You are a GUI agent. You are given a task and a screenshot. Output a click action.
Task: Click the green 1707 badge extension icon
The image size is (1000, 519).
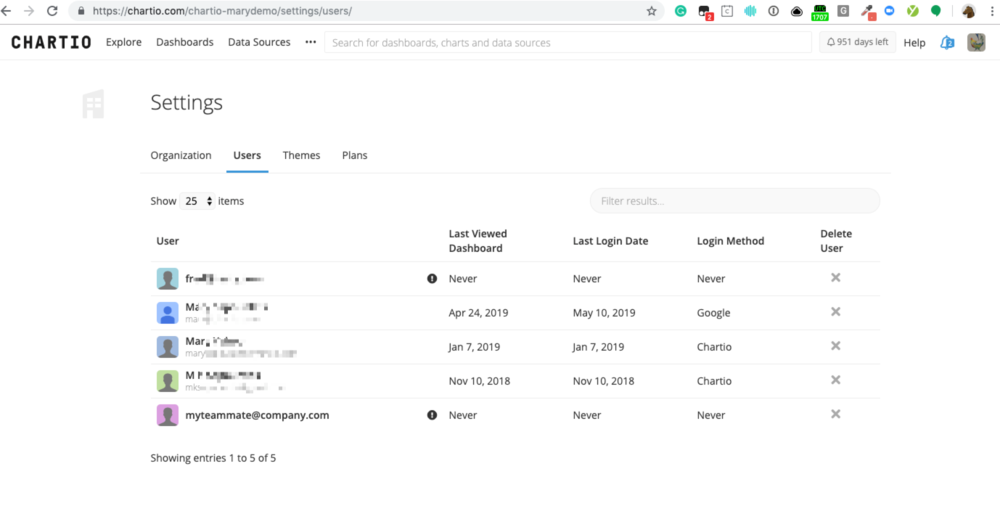(x=820, y=11)
